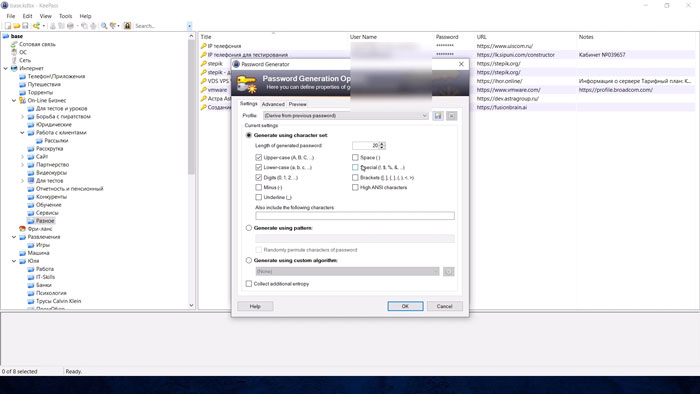Expand the Борьба с пиратством group
The width and height of the screenshot is (700, 394).
tap(22, 116)
